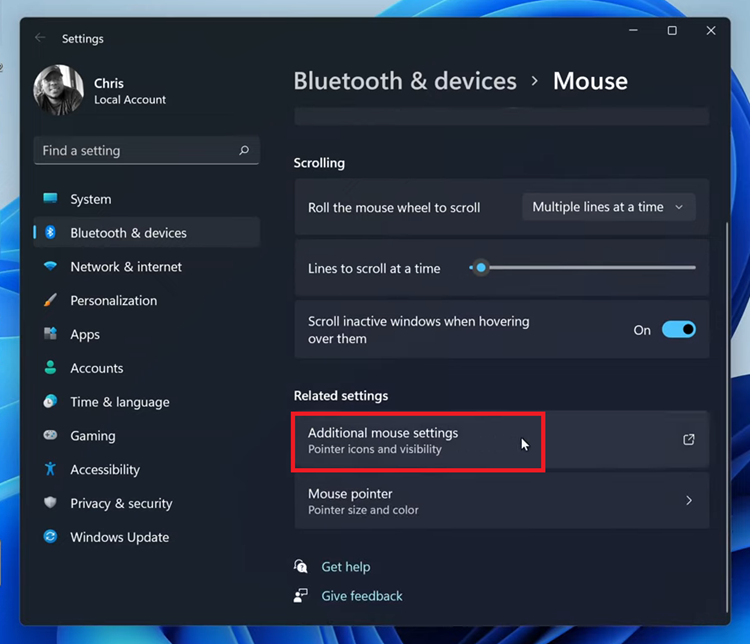Click the external link icon for Additional mouse settings
Screen dimensions: 750x644
tap(689, 439)
